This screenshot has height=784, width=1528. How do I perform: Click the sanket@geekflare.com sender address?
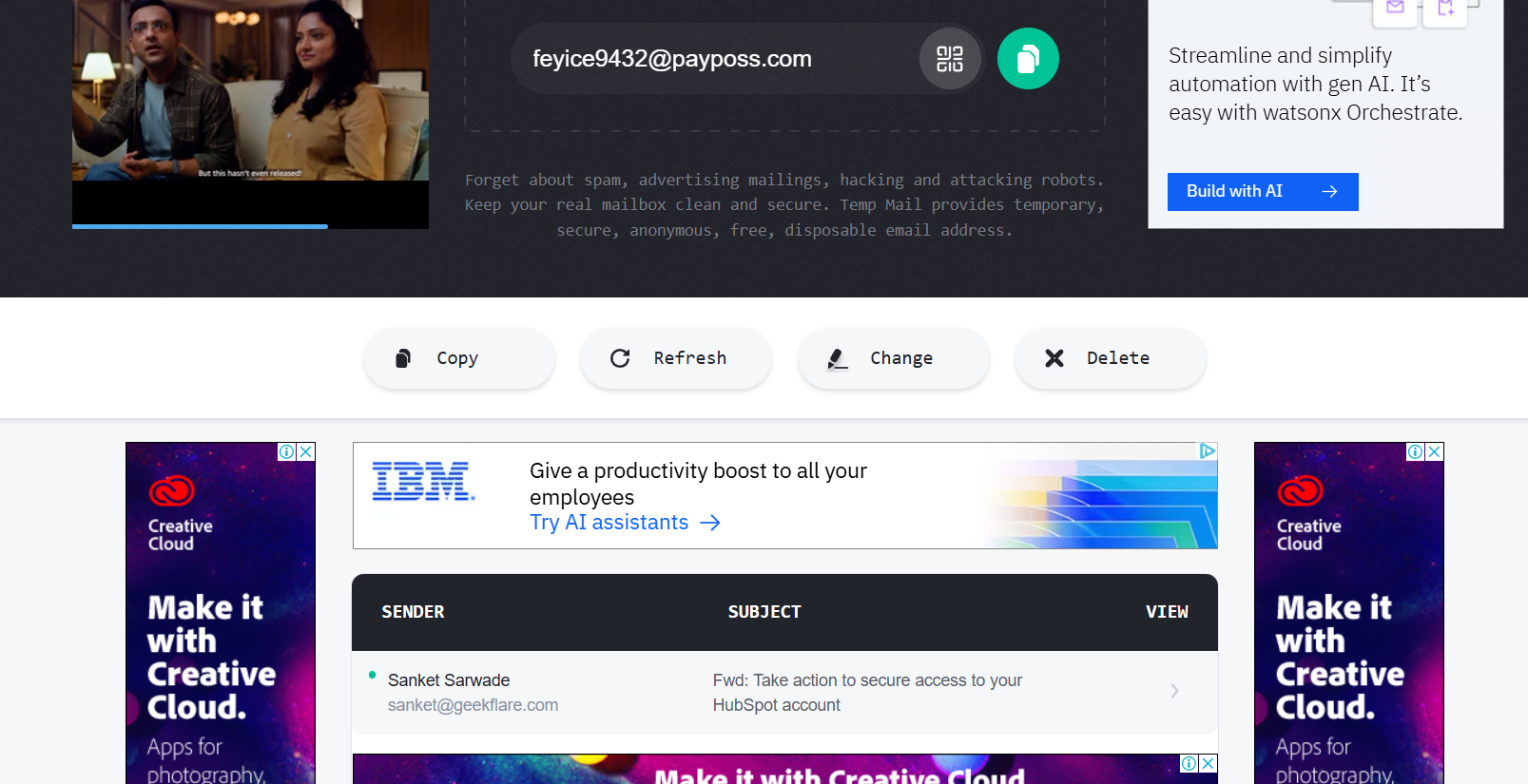[473, 705]
